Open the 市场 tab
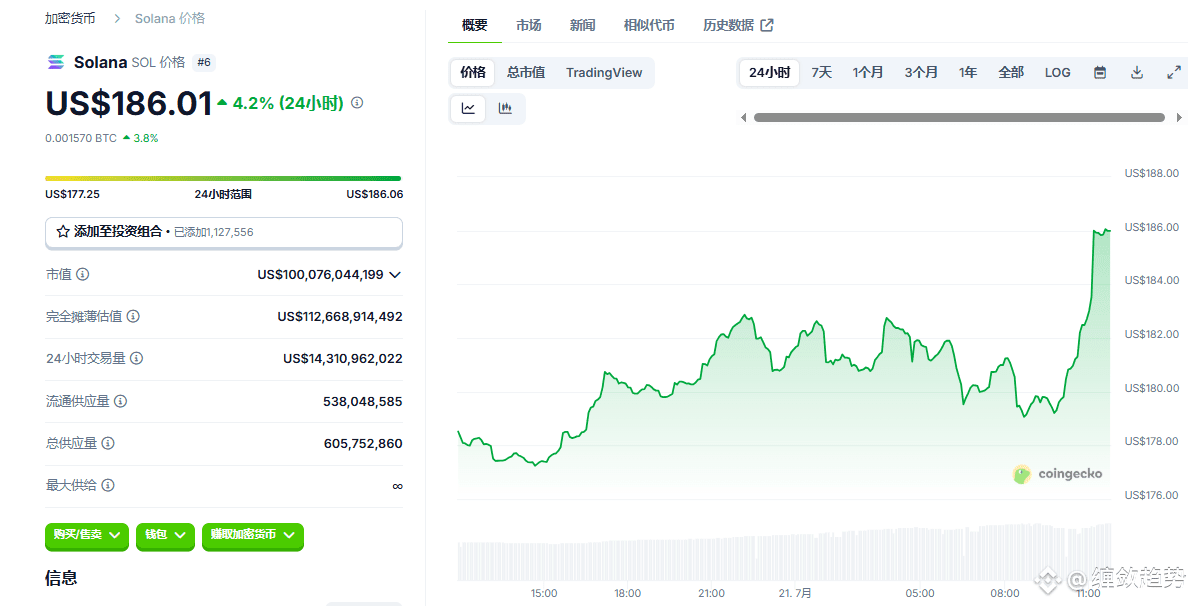This screenshot has width=1195, height=606. tap(528, 25)
